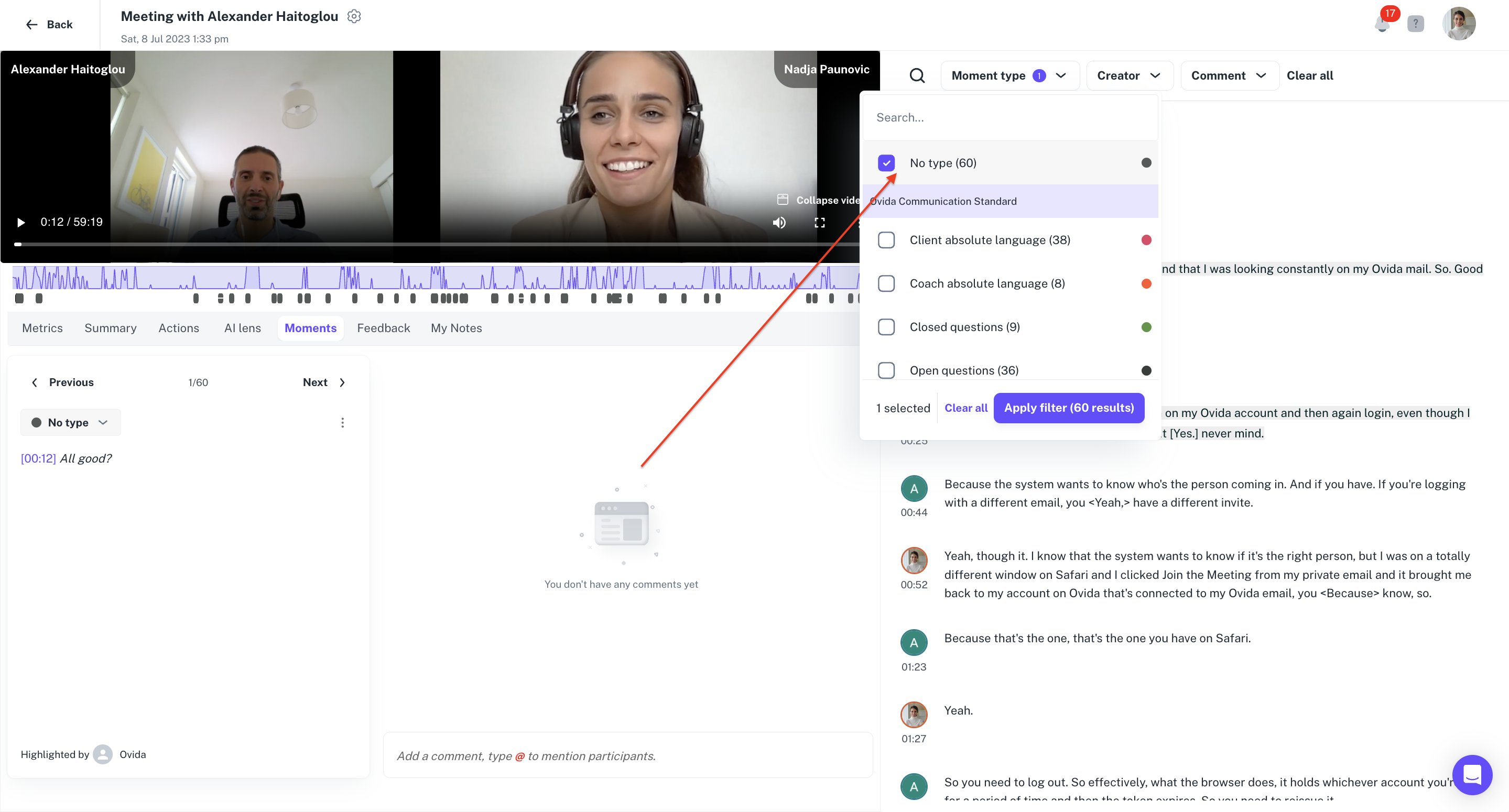The image size is (1509, 812).
Task: Click the speaker photo avatar at 00:52
Action: (913, 561)
